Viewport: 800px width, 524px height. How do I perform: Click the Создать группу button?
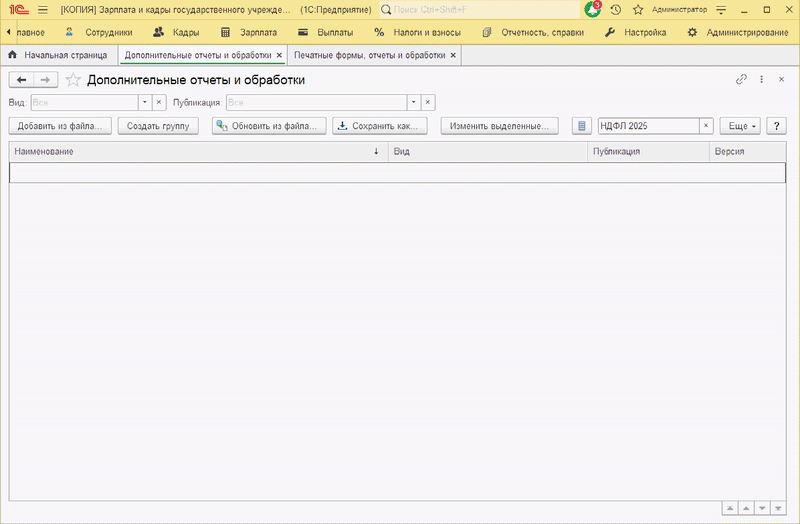click(x=158, y=126)
